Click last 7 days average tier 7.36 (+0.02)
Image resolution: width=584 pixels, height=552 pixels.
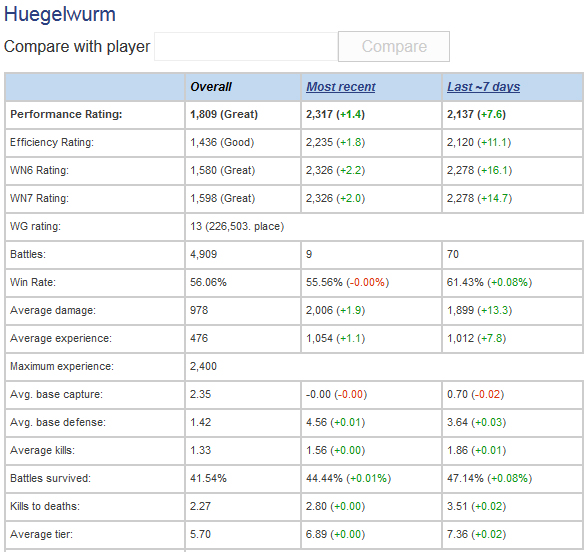point(476,534)
